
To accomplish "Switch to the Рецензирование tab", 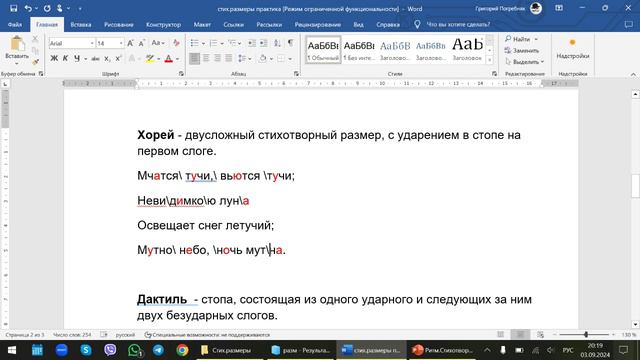I will pos(318,24).
